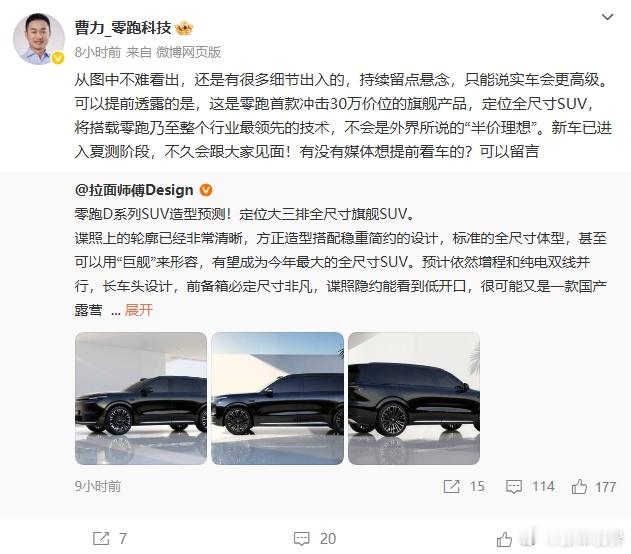631x554 pixels.
Task: Click the 8小时前 post timestamp
Action: (98, 52)
